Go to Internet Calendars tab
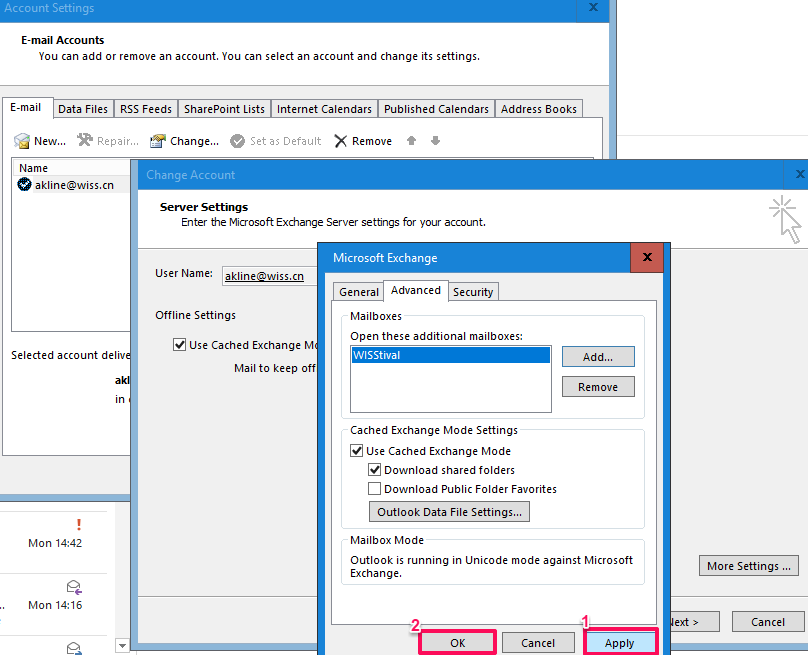Viewport: 808px width, 655px height. tap(324, 109)
